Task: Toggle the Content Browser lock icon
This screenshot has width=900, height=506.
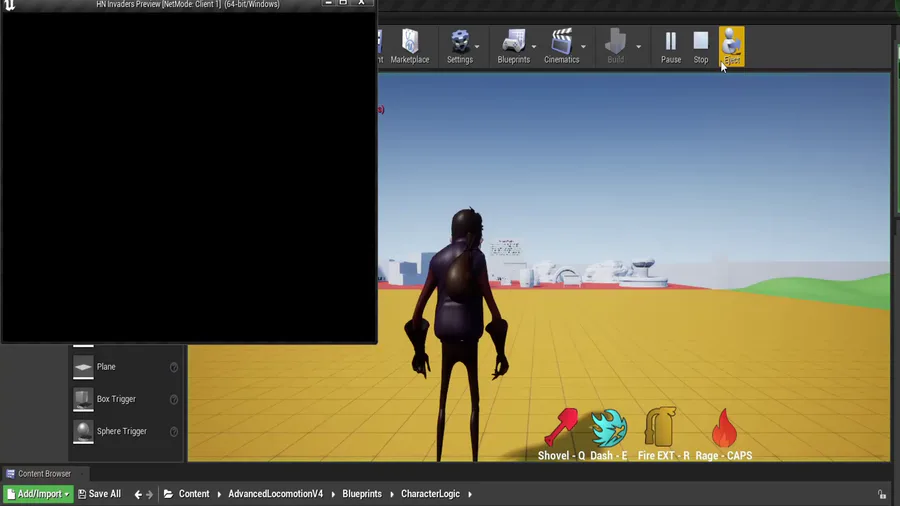Action: click(x=882, y=494)
